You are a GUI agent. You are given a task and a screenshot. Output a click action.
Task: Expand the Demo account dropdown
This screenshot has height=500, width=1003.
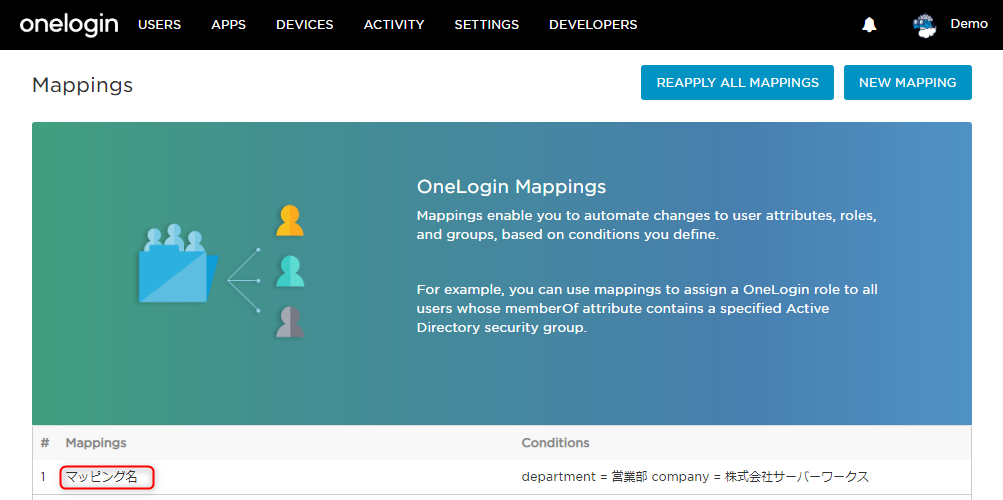tap(969, 24)
